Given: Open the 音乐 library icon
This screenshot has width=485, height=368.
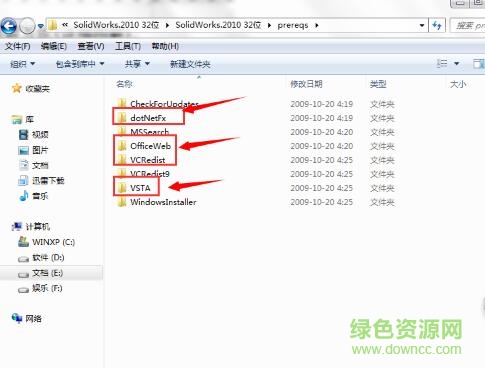Looking at the screenshot, I should pyautogui.click(x=23, y=196).
